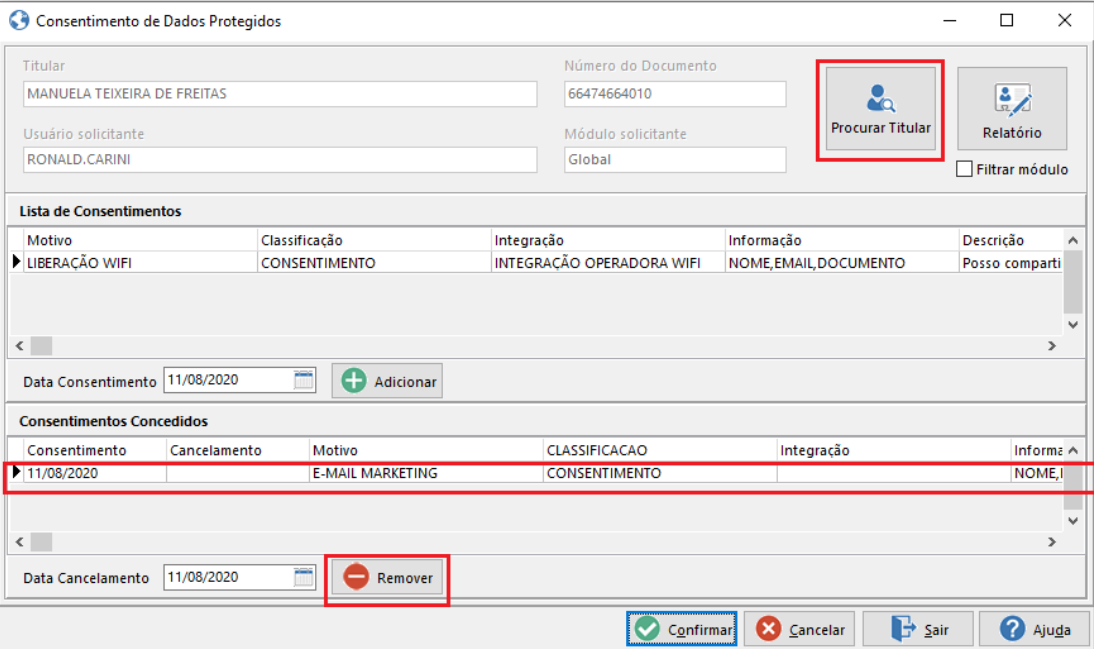Click the Módulo solicitante field
This screenshot has height=649, width=1094.
pos(675,159)
